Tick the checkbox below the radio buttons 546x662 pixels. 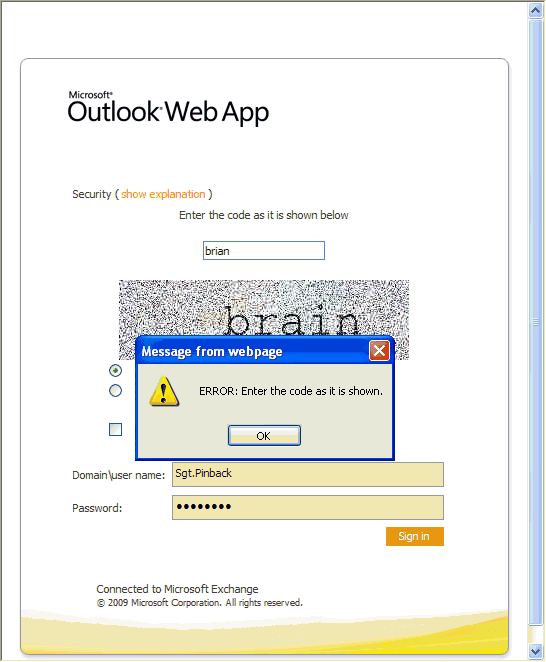pyautogui.click(x=115, y=429)
